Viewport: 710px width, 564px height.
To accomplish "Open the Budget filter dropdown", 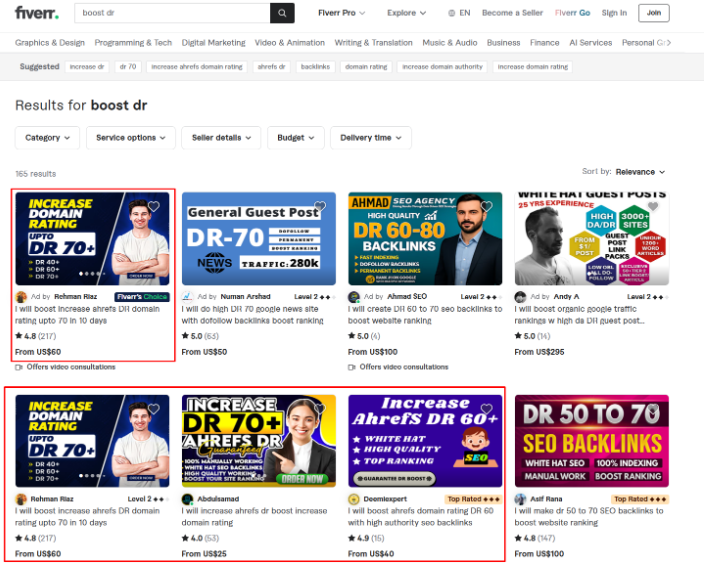I will pyautogui.click(x=297, y=138).
